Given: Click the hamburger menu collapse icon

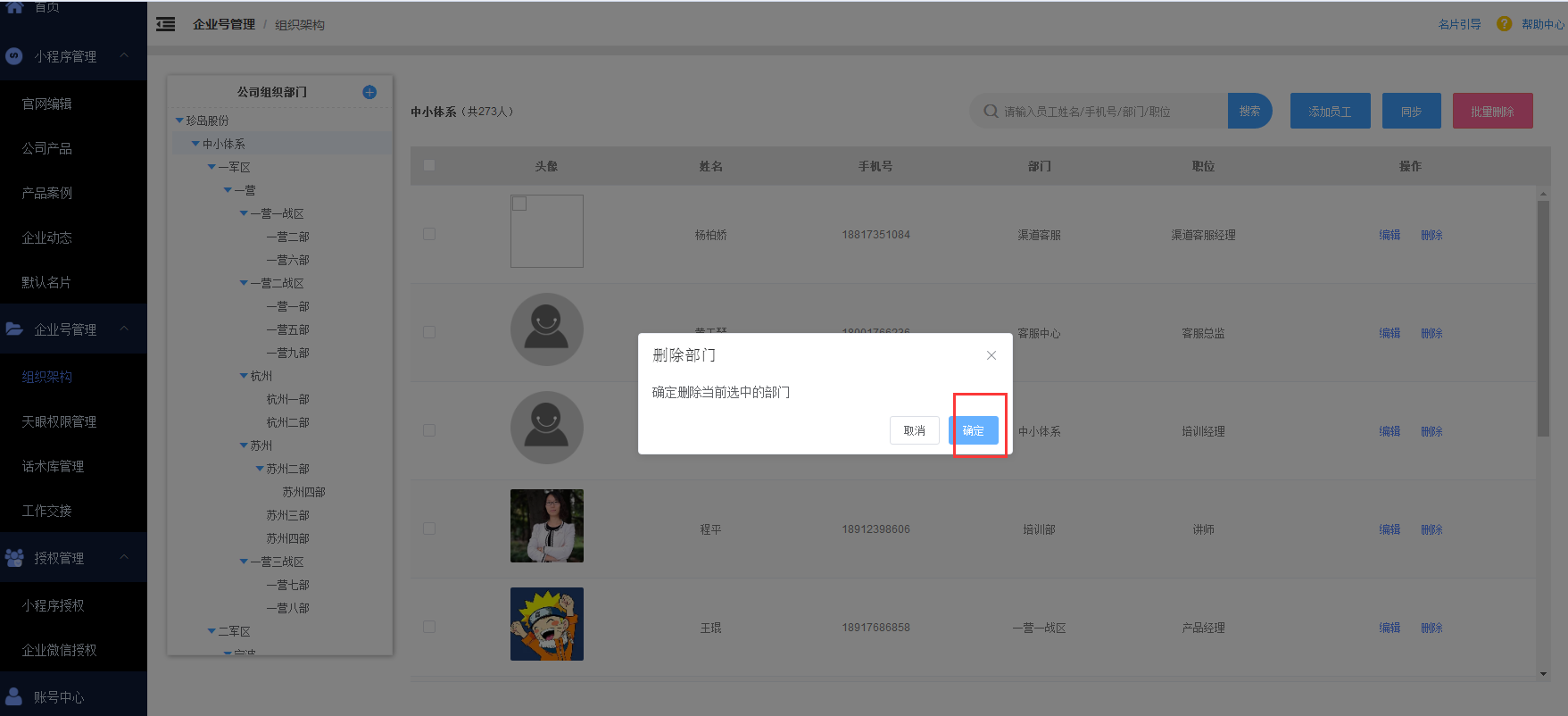Looking at the screenshot, I should tap(165, 24).
